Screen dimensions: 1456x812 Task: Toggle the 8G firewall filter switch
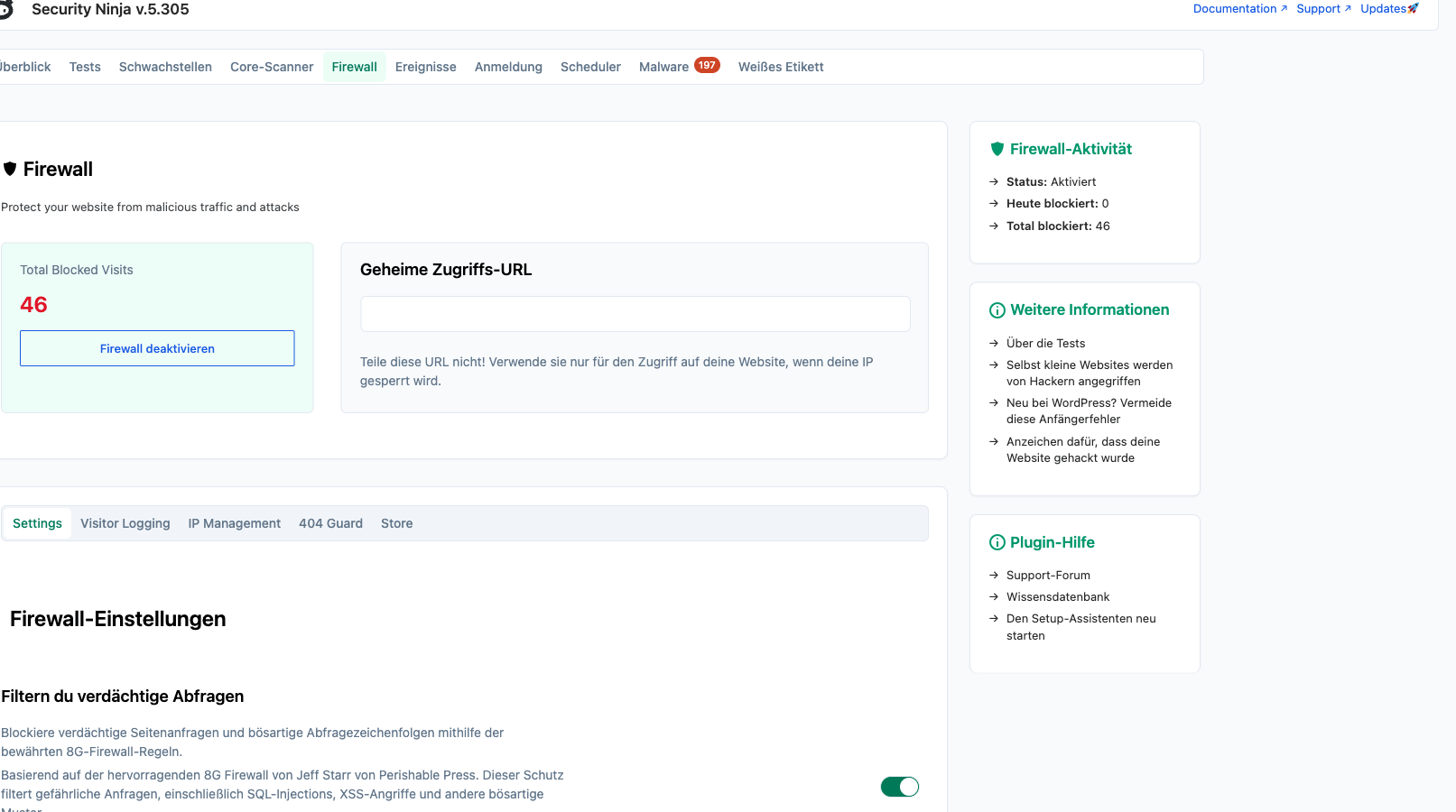click(x=900, y=787)
